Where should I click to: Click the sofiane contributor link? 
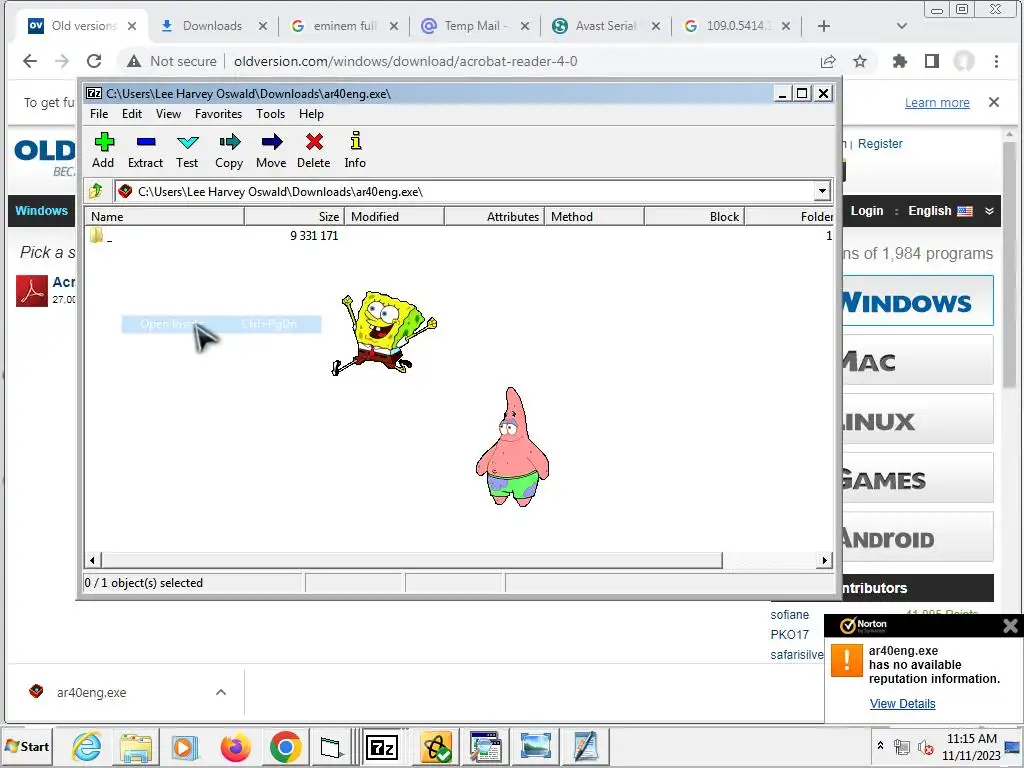(x=790, y=615)
